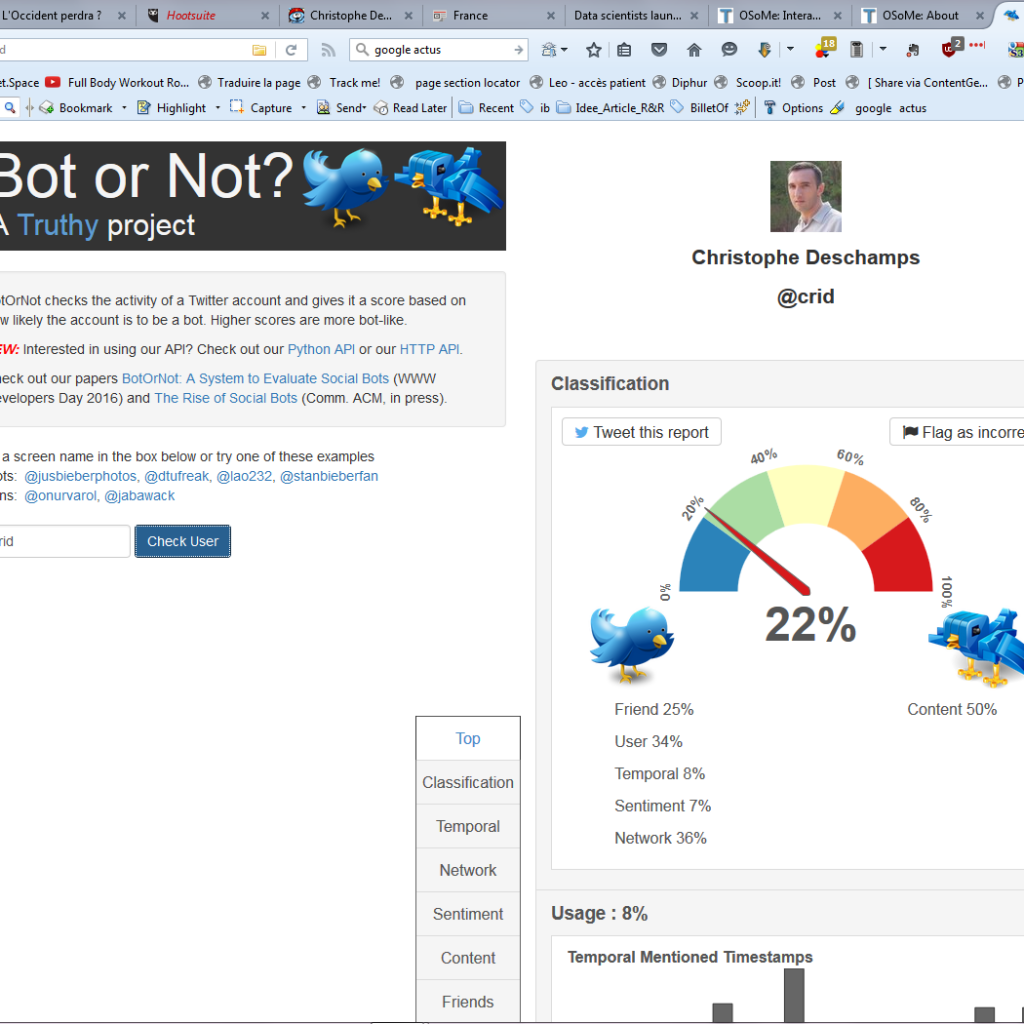Image resolution: width=1024 pixels, height=1024 pixels.
Task: Switch to the Christophe De... tab
Action: (x=351, y=15)
